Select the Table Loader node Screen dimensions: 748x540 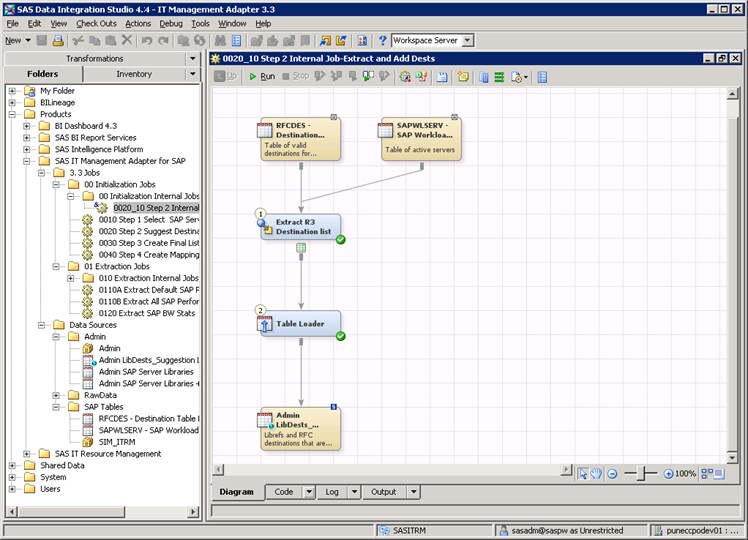pos(300,323)
